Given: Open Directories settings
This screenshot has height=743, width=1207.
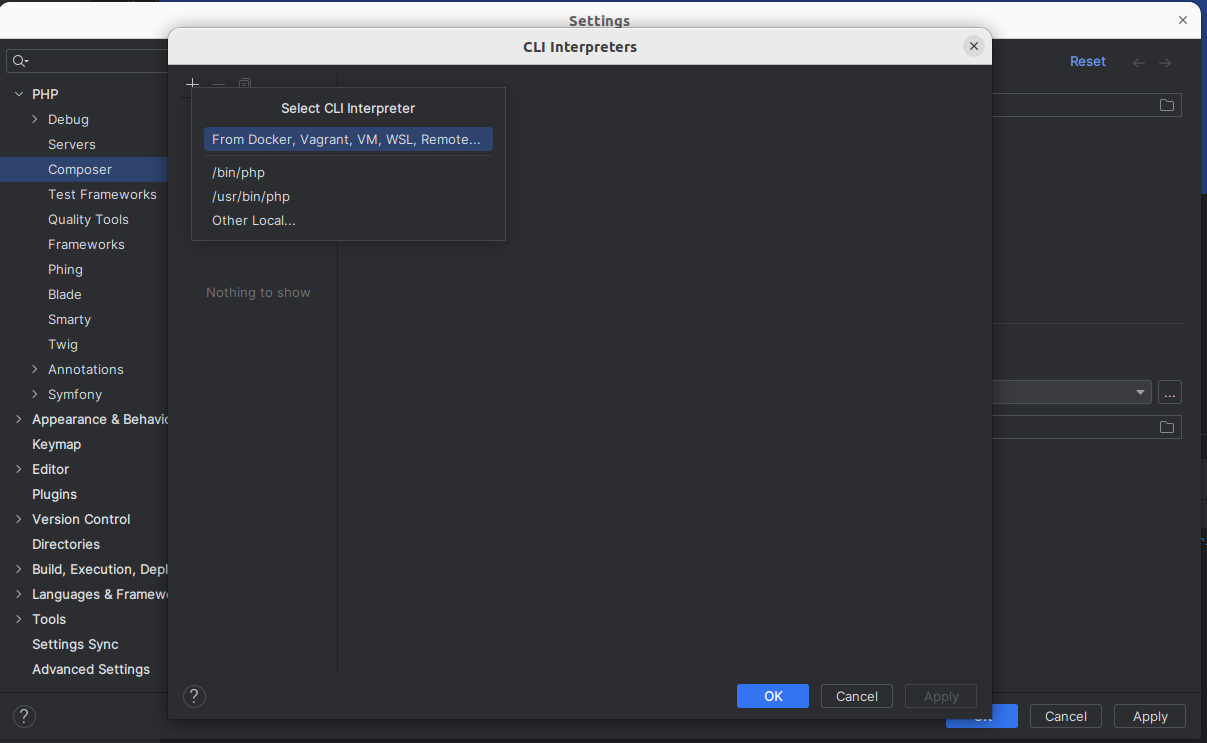Looking at the screenshot, I should tap(66, 544).
